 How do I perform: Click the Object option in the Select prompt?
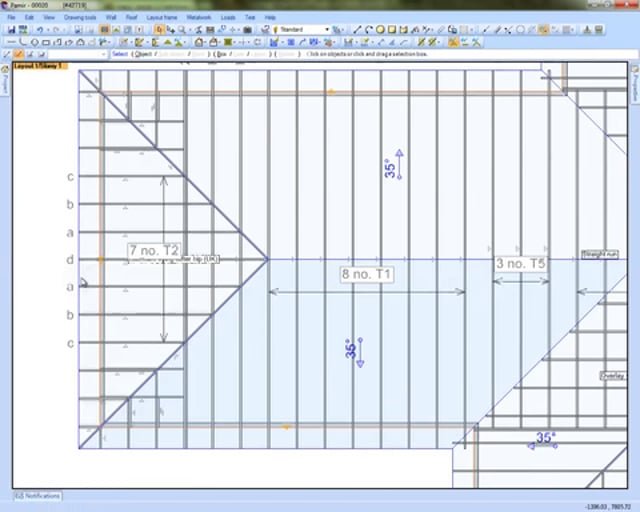click(143, 54)
